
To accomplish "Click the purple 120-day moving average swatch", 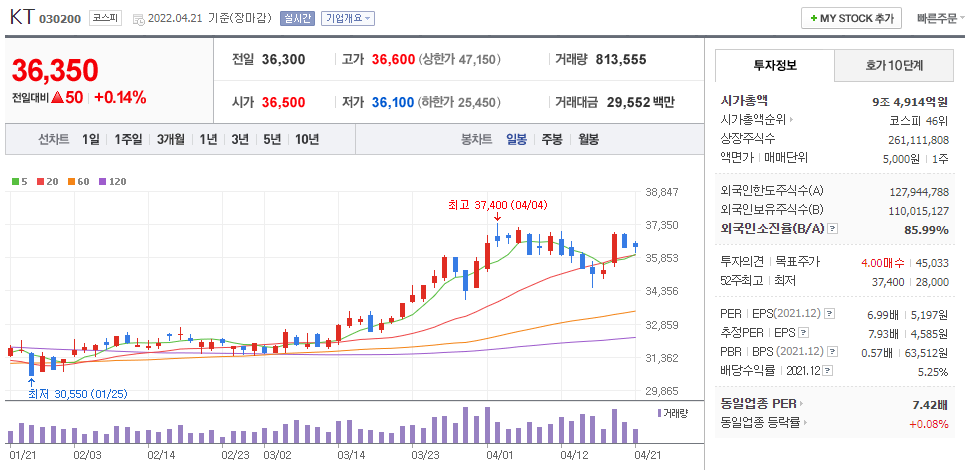I will click(103, 181).
